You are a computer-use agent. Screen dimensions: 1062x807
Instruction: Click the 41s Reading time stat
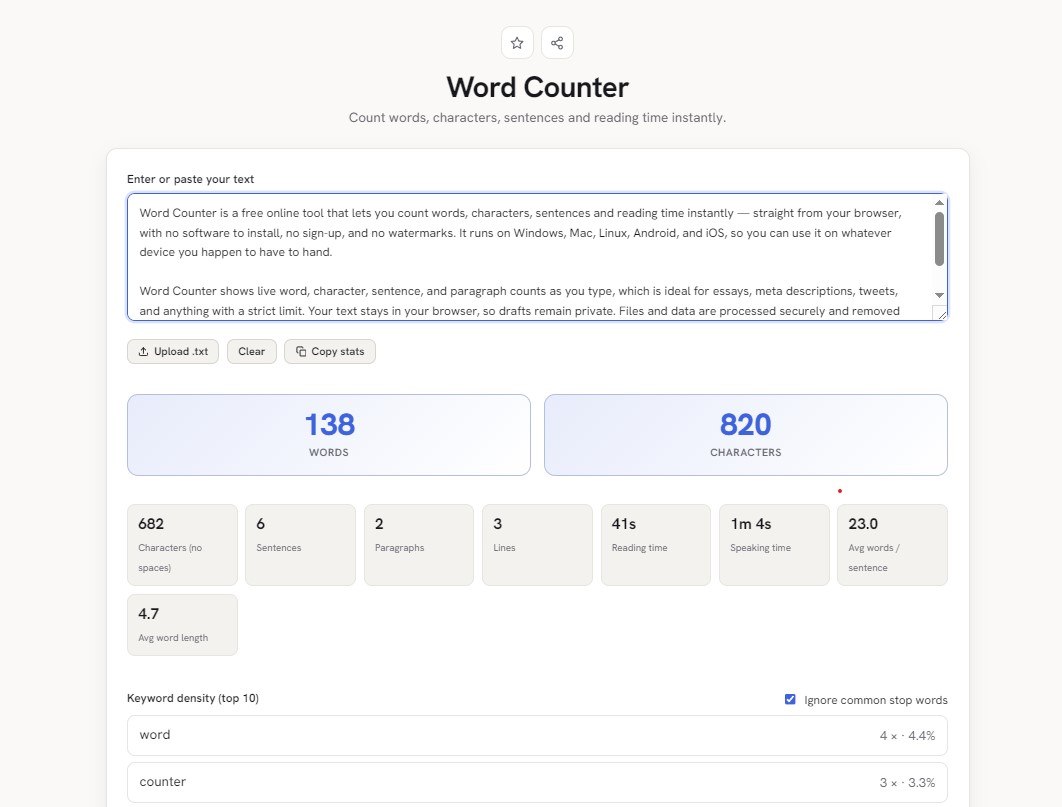point(656,544)
